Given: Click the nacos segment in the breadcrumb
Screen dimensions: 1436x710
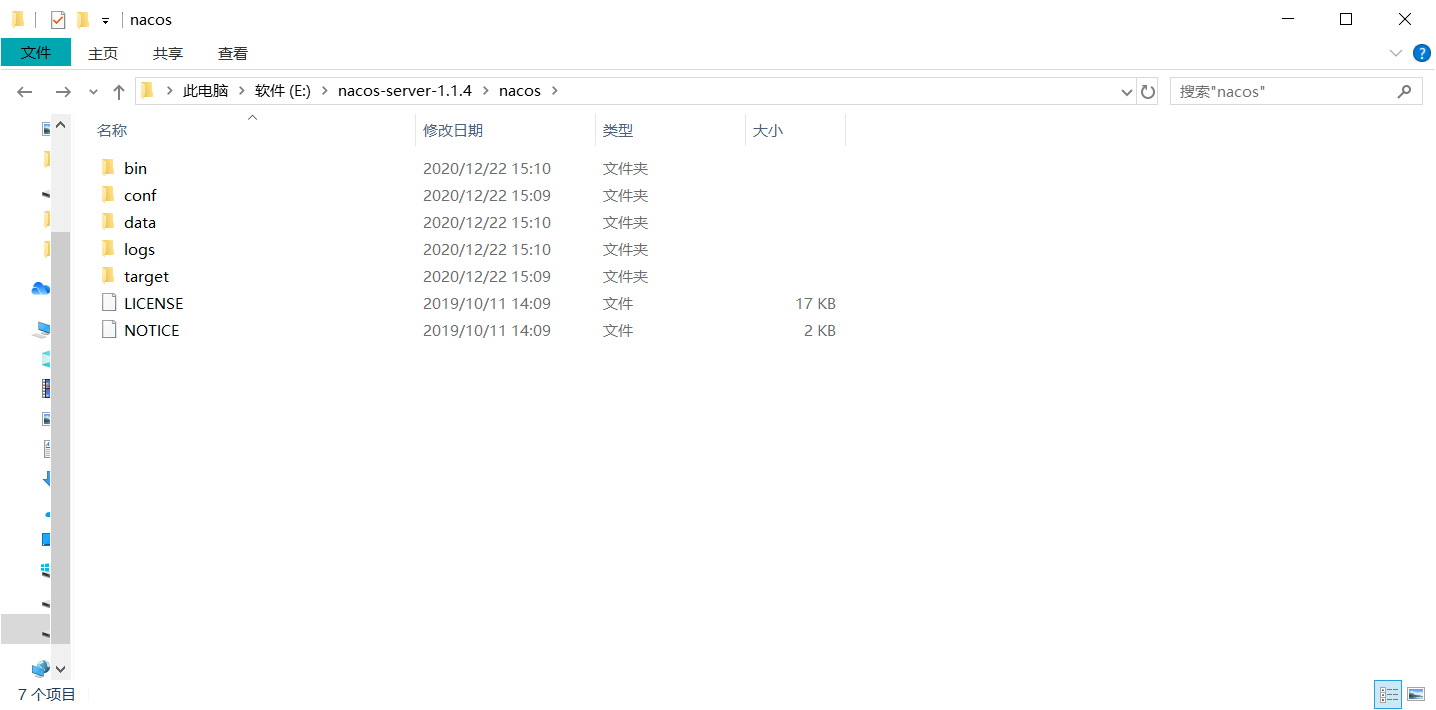Looking at the screenshot, I should tap(520, 91).
